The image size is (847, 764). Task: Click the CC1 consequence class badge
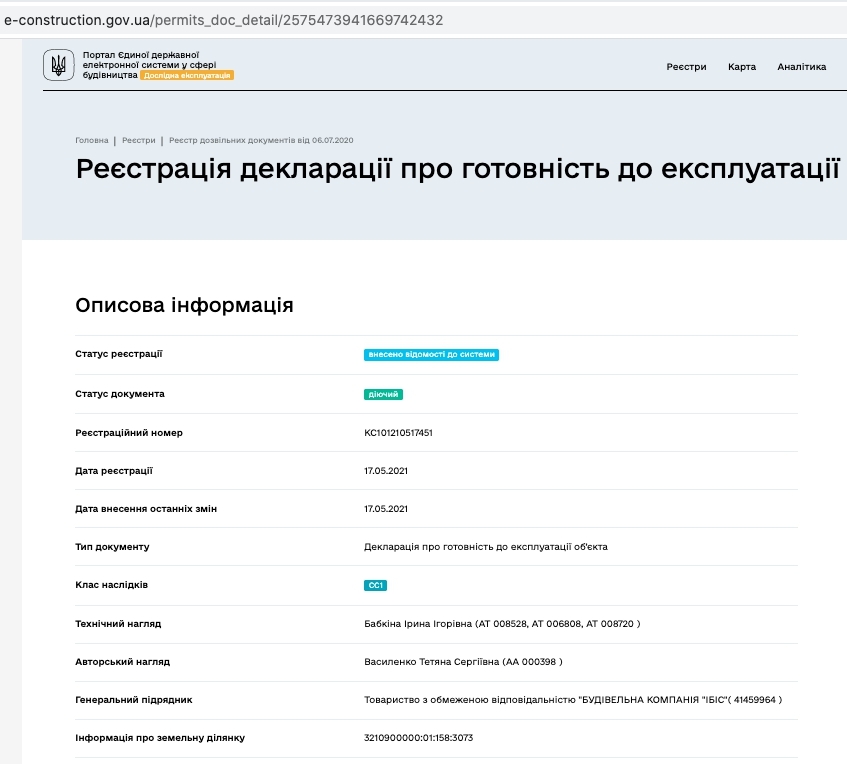pyautogui.click(x=375, y=585)
